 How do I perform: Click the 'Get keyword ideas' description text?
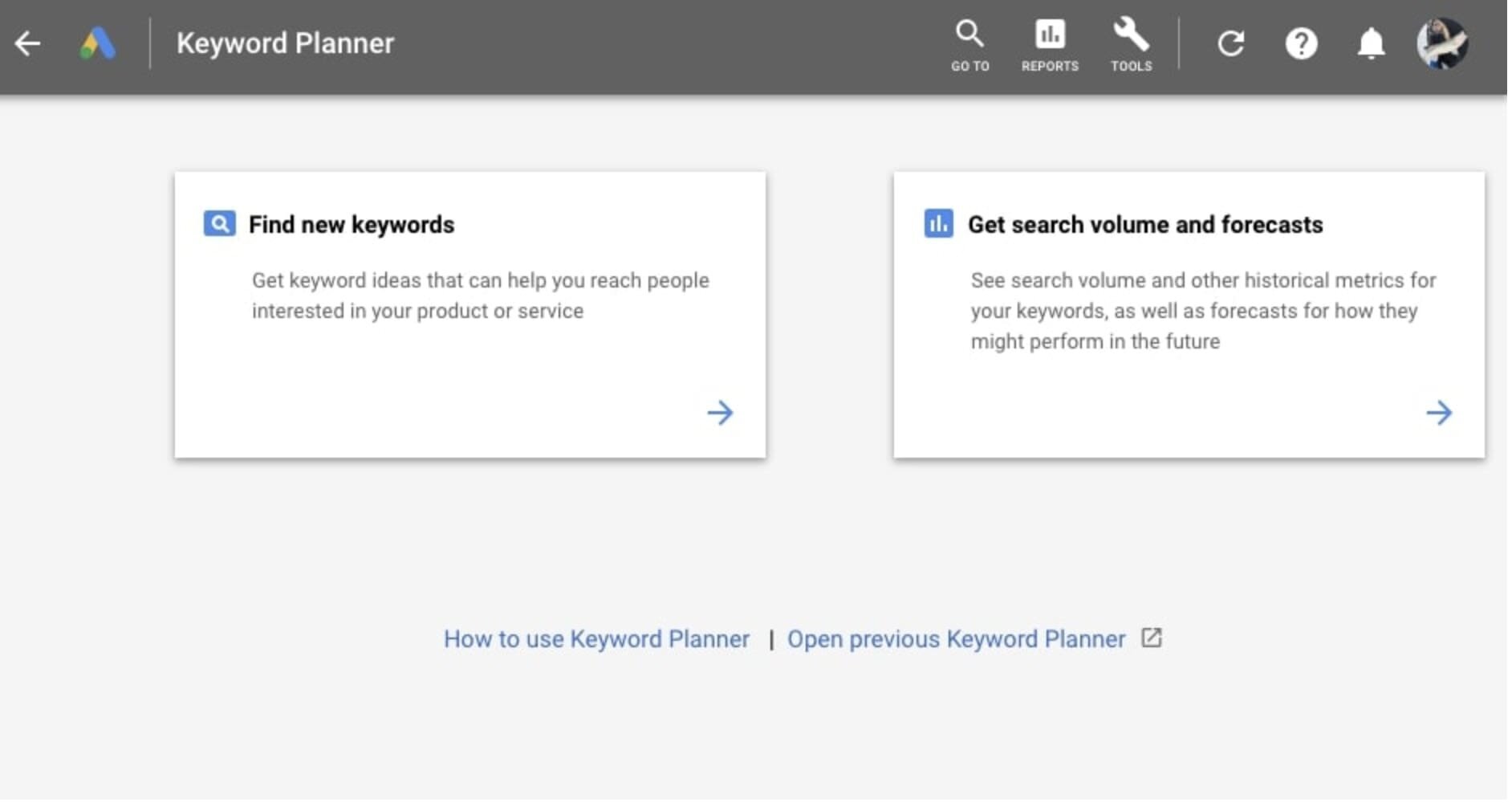tap(482, 296)
